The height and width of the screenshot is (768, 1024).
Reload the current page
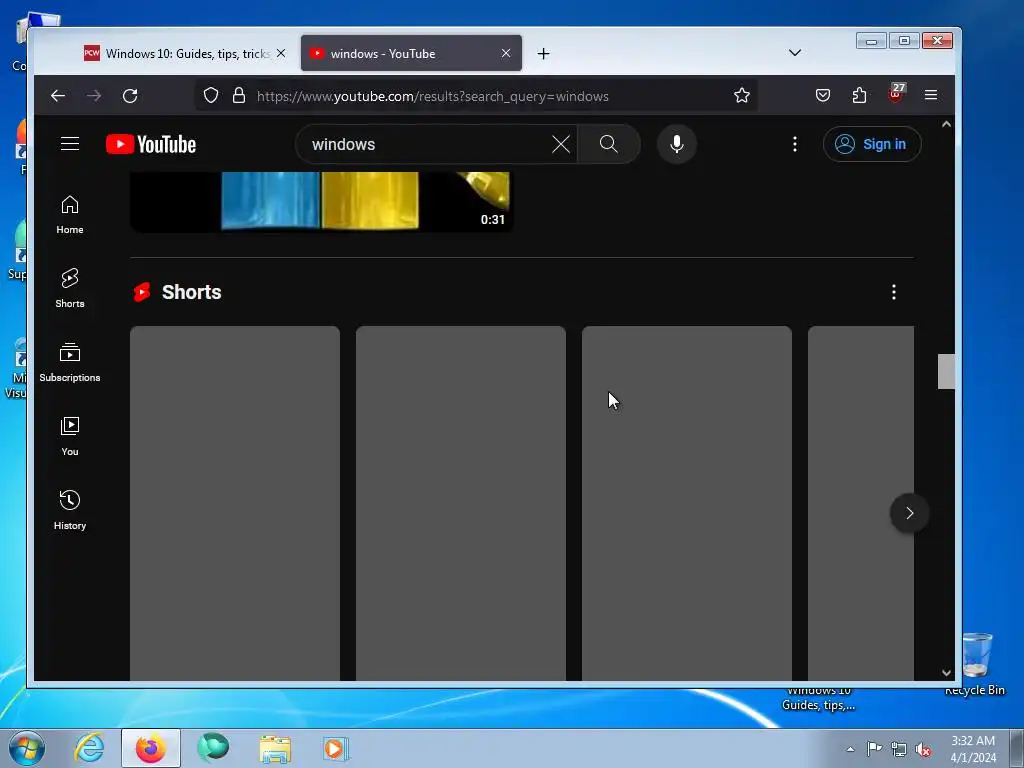[x=130, y=96]
